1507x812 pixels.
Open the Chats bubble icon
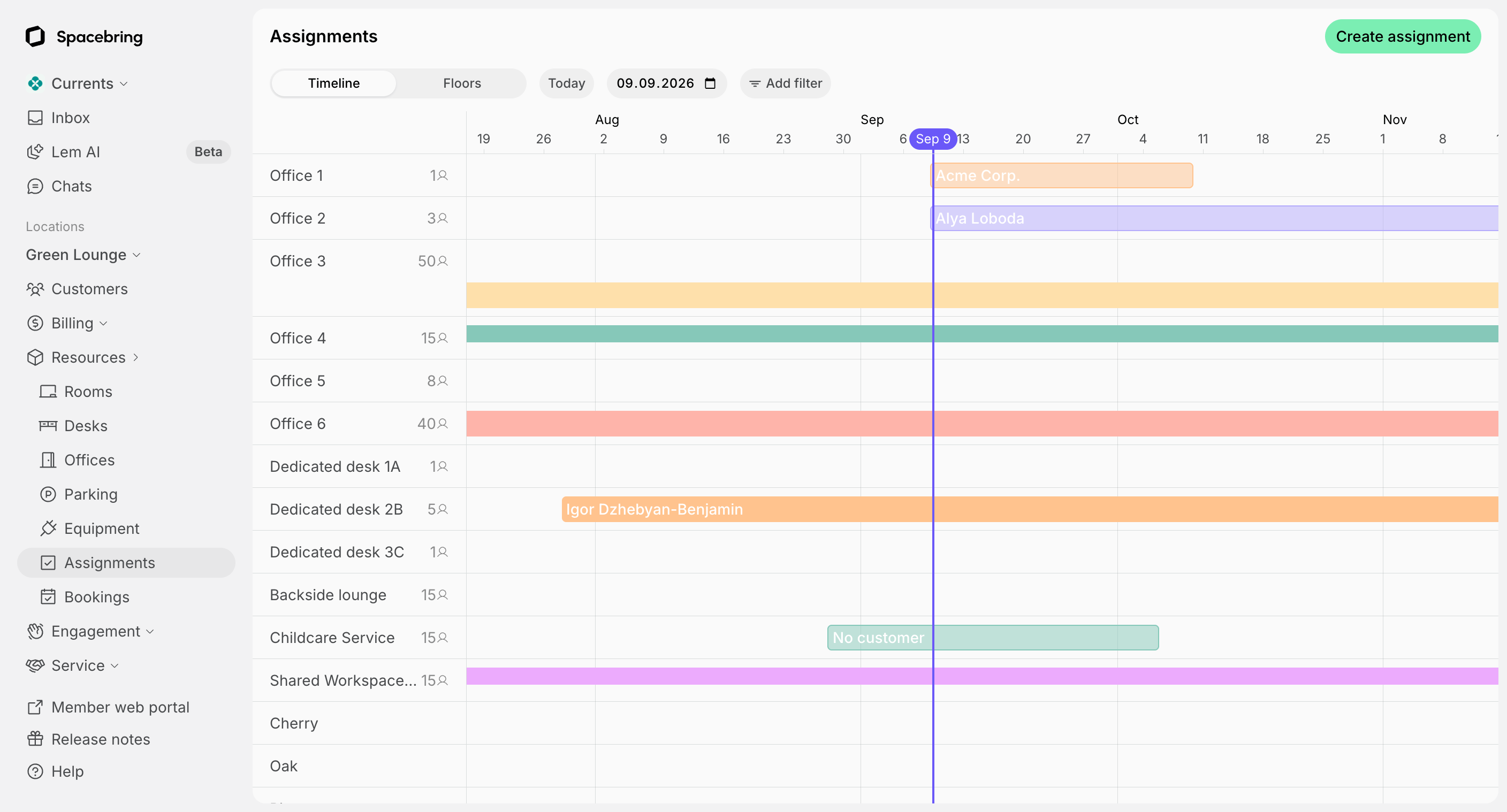(x=35, y=186)
